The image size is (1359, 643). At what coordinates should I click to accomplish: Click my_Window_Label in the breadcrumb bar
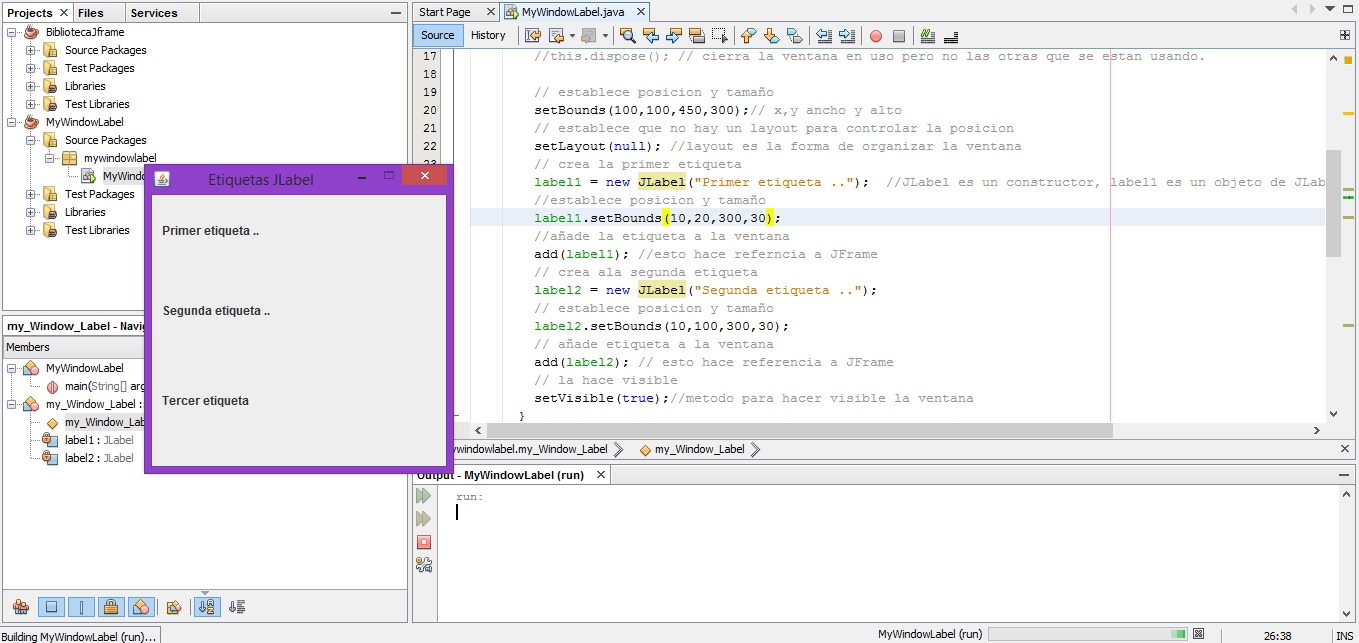click(x=699, y=450)
